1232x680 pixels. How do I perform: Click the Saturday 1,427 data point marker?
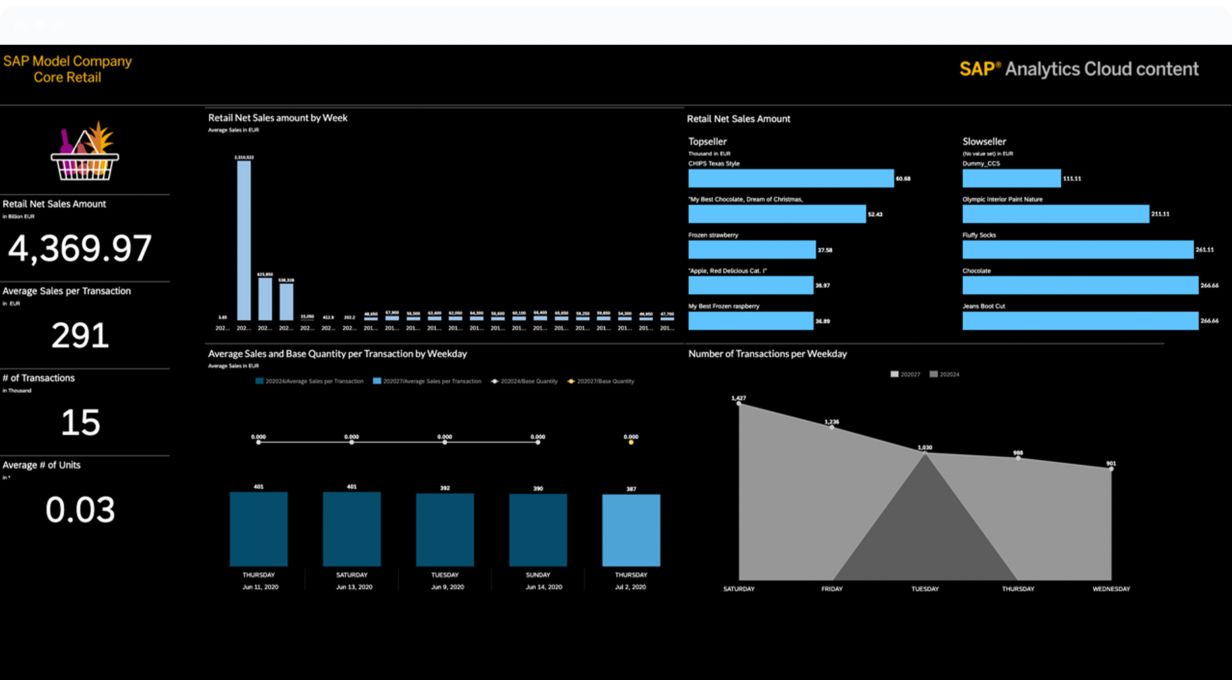(739, 403)
